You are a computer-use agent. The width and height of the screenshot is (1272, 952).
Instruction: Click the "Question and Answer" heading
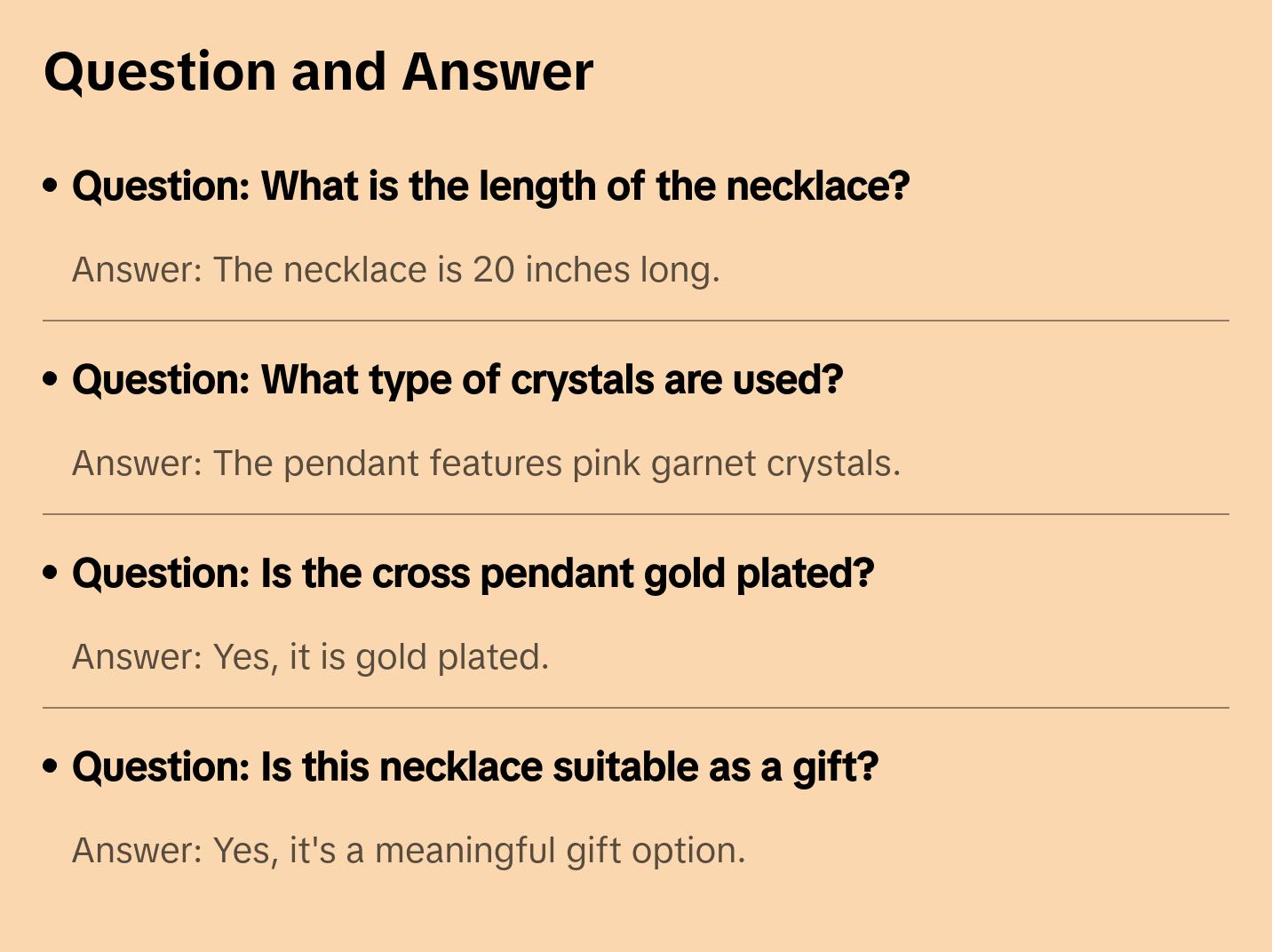[x=318, y=72]
